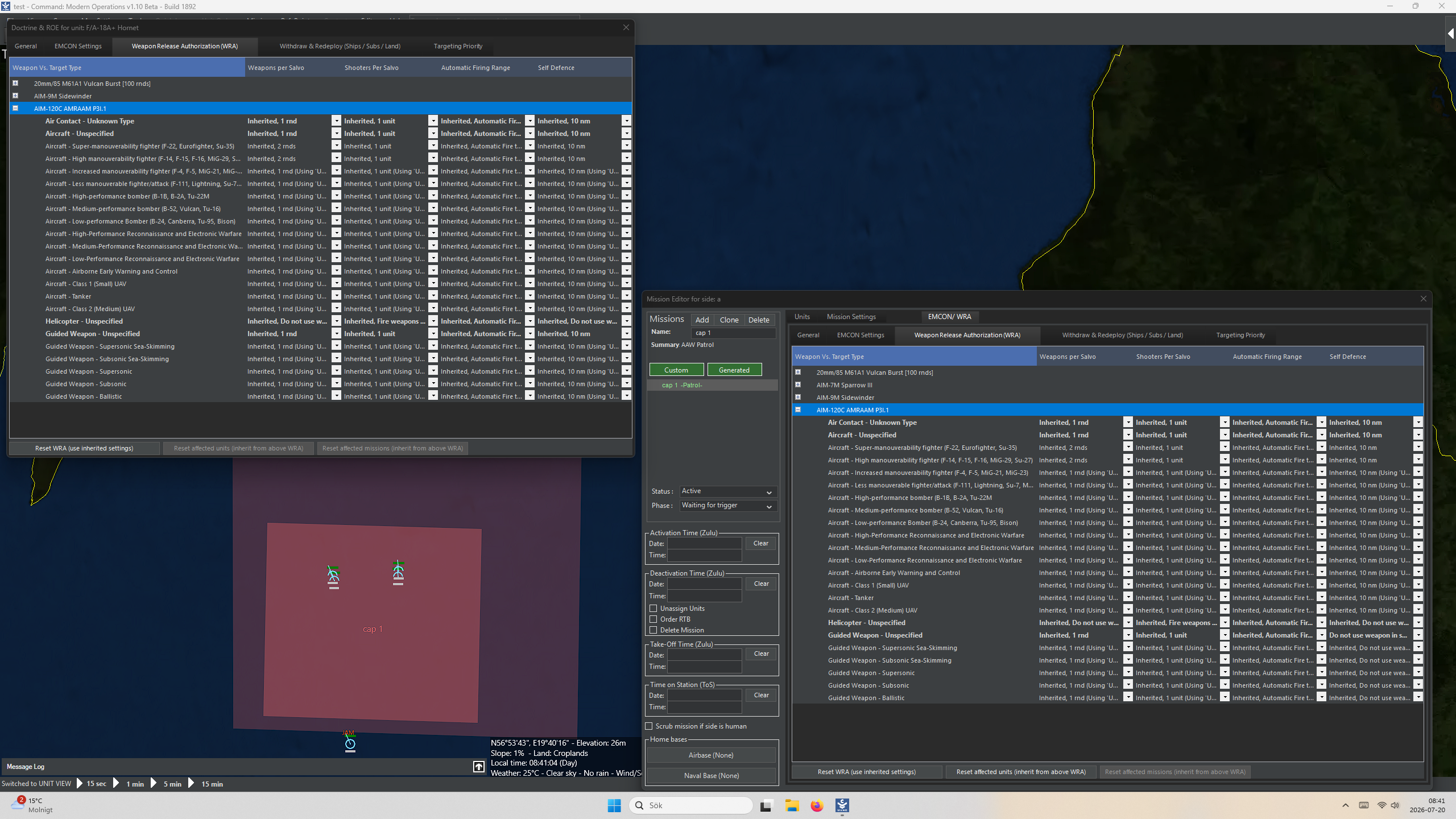Select the right aircraft unit icon on map
This screenshot has height=819, width=1456.
coord(398,572)
